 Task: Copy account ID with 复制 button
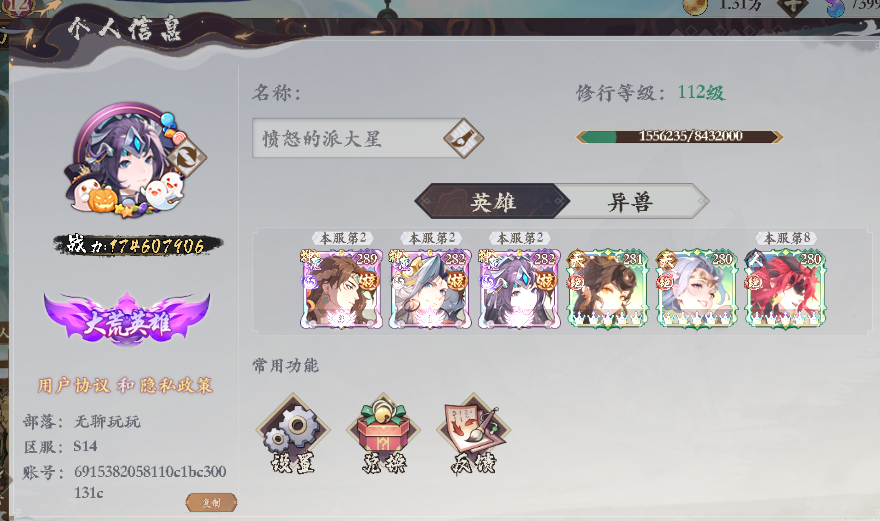(211, 502)
